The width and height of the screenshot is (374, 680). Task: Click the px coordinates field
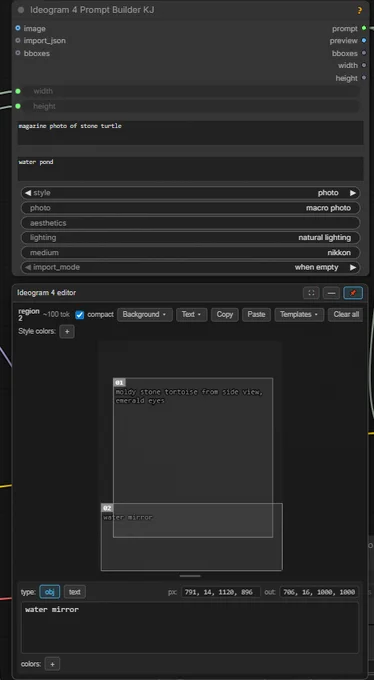click(x=221, y=592)
